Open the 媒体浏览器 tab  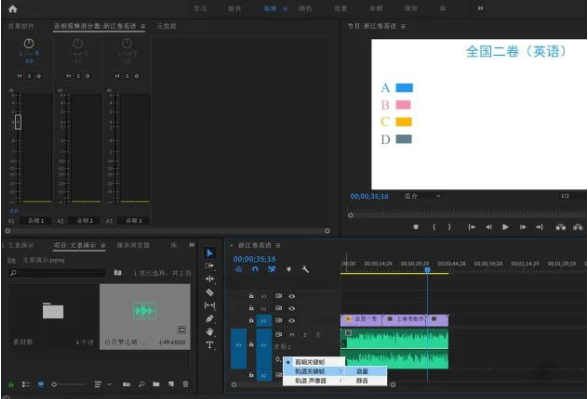click(x=133, y=245)
